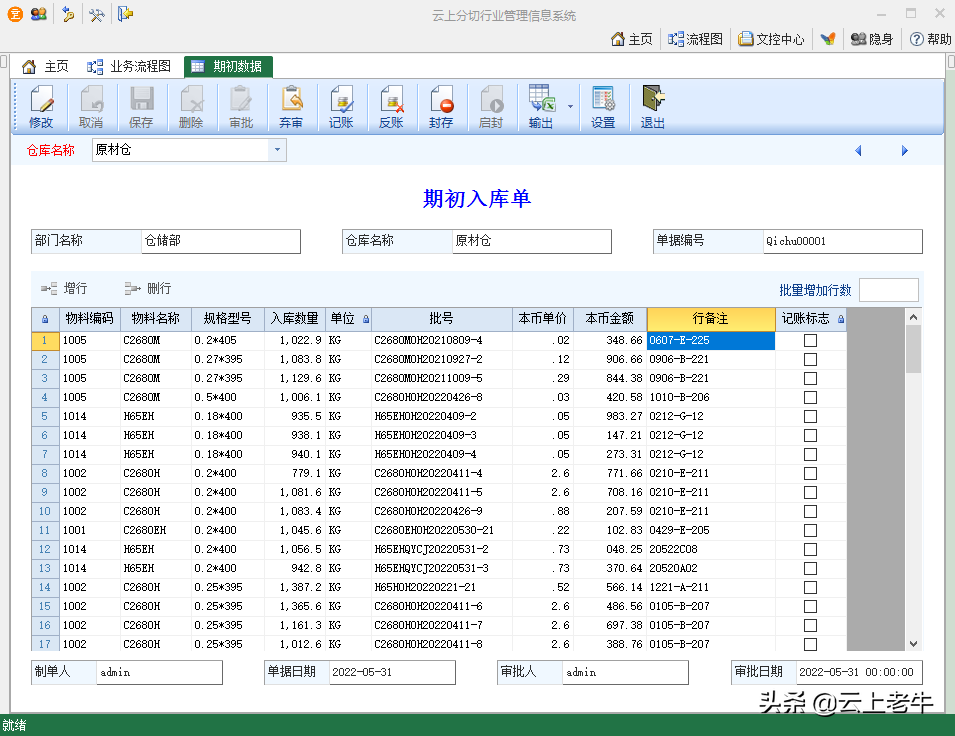The height and width of the screenshot is (736, 955).
Task: Click the 退出 (Exit) toolbar icon
Action: click(x=653, y=107)
